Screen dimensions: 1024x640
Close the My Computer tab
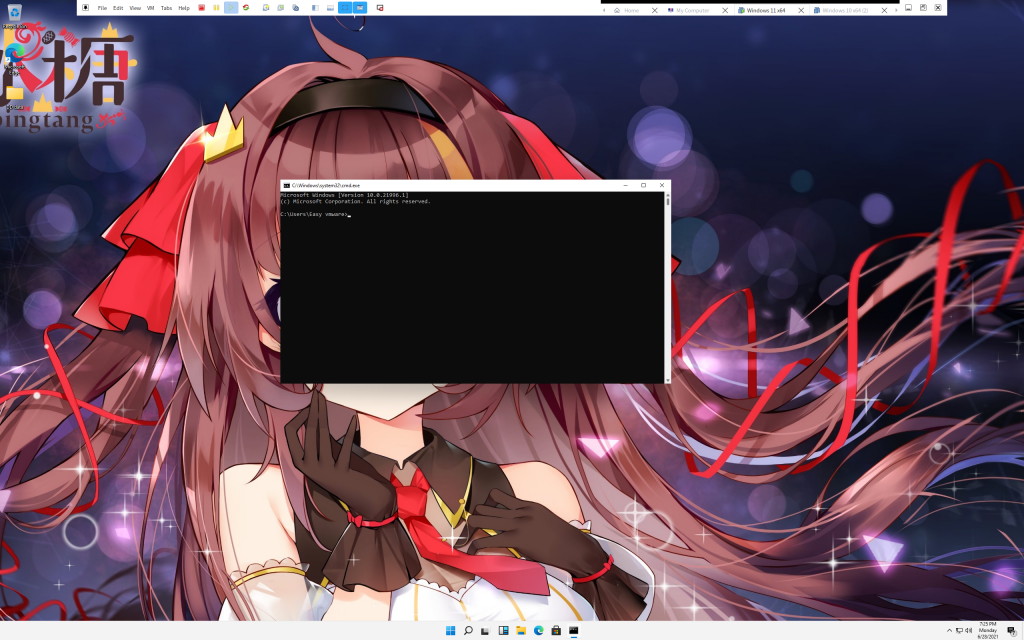click(x=725, y=10)
